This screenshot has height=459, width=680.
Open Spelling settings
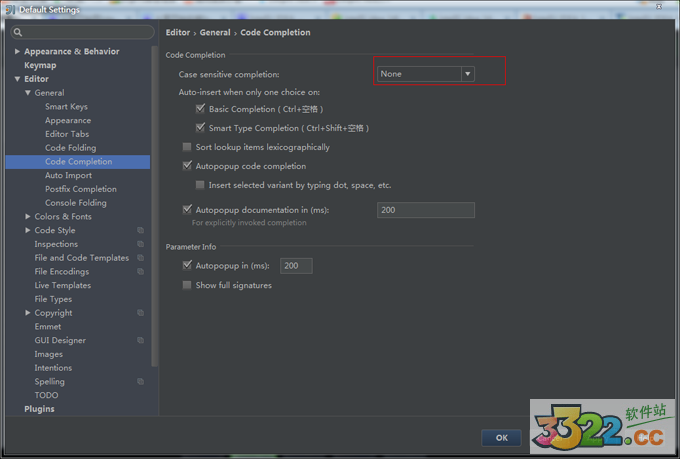coord(49,381)
